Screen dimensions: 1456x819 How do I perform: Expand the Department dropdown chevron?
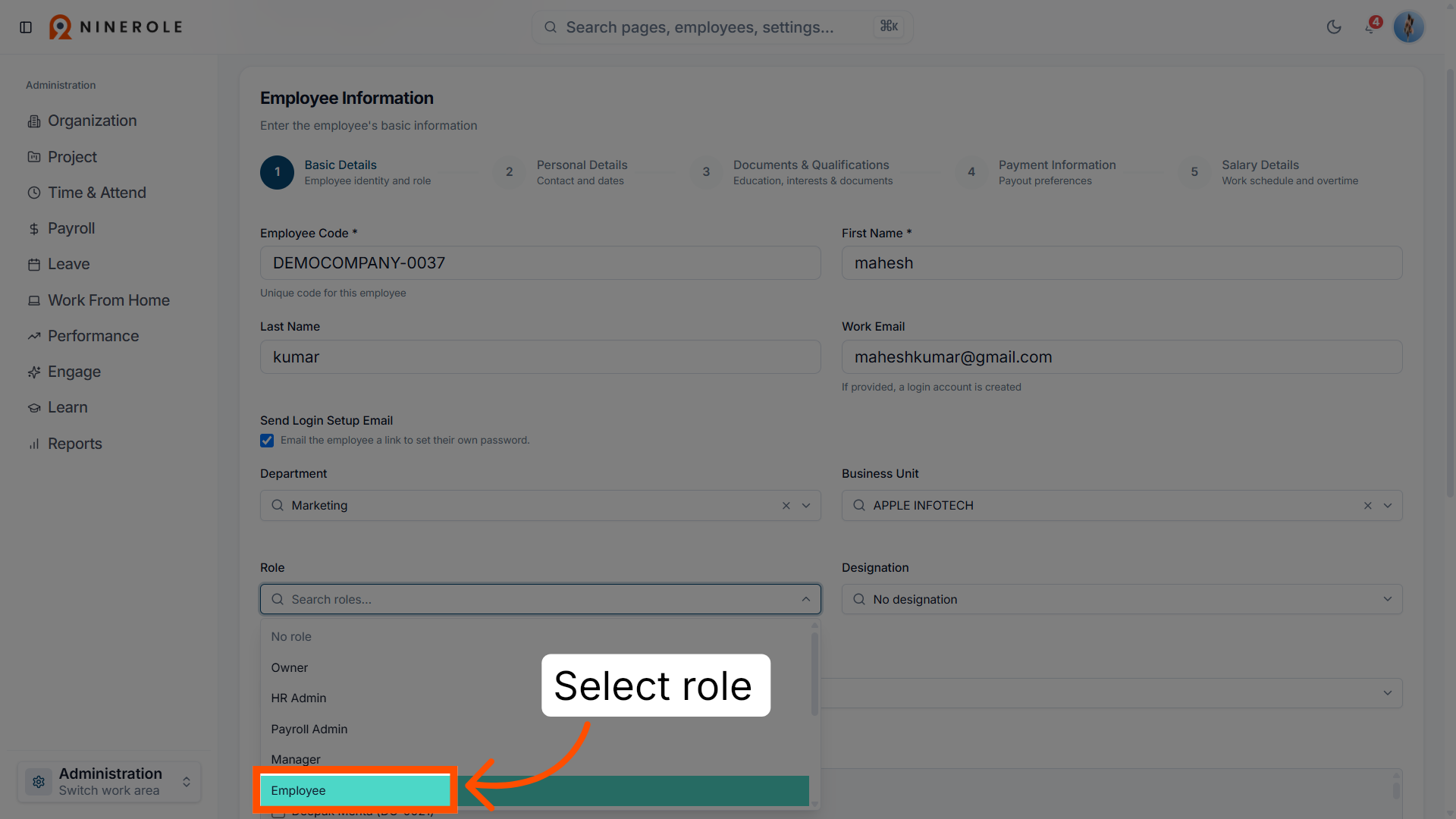(x=806, y=506)
